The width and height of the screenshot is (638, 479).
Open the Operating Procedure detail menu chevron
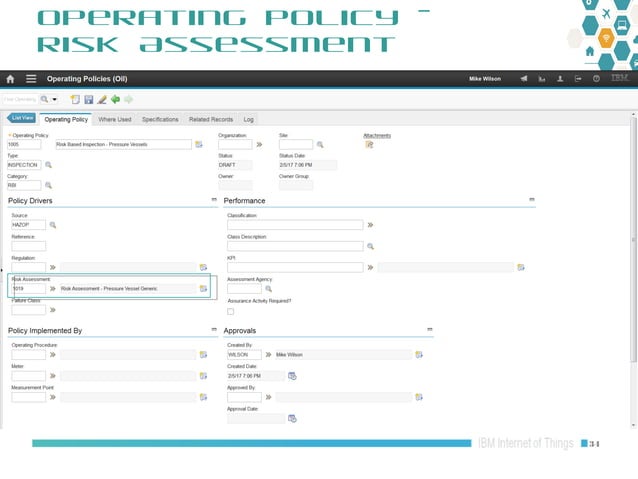coord(52,354)
